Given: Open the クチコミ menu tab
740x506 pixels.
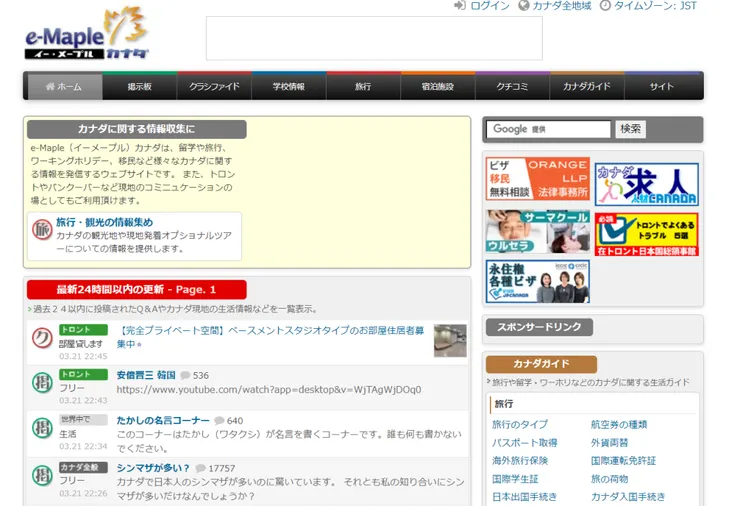Looking at the screenshot, I should [513, 86].
